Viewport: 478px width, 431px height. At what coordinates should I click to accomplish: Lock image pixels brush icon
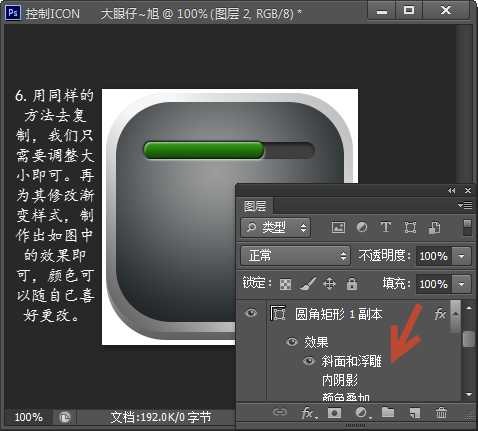[x=308, y=284]
